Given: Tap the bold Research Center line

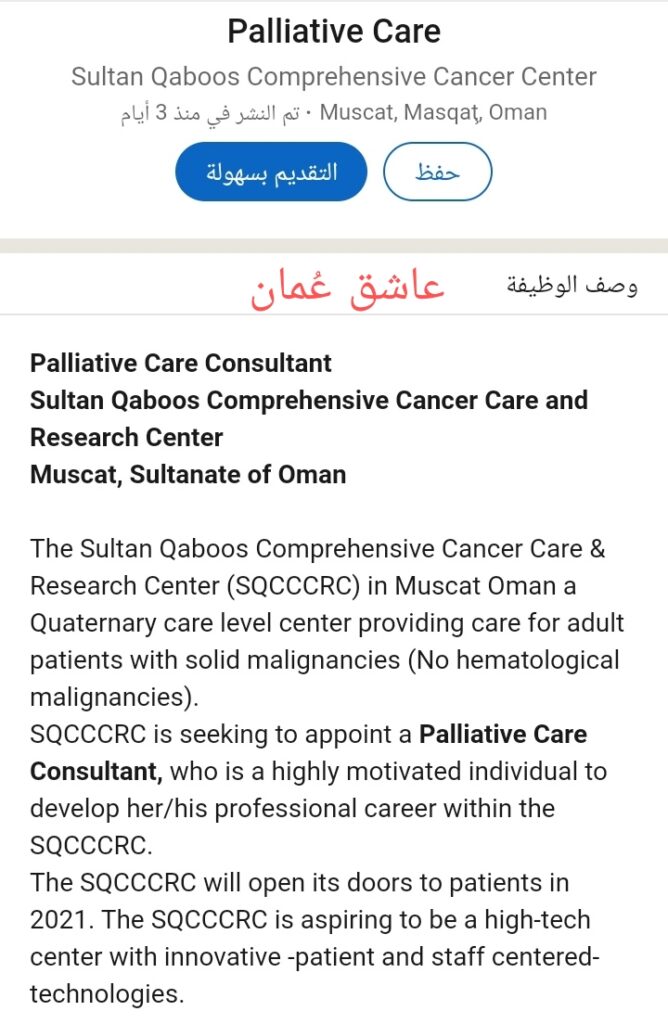Looking at the screenshot, I should click(x=127, y=438).
